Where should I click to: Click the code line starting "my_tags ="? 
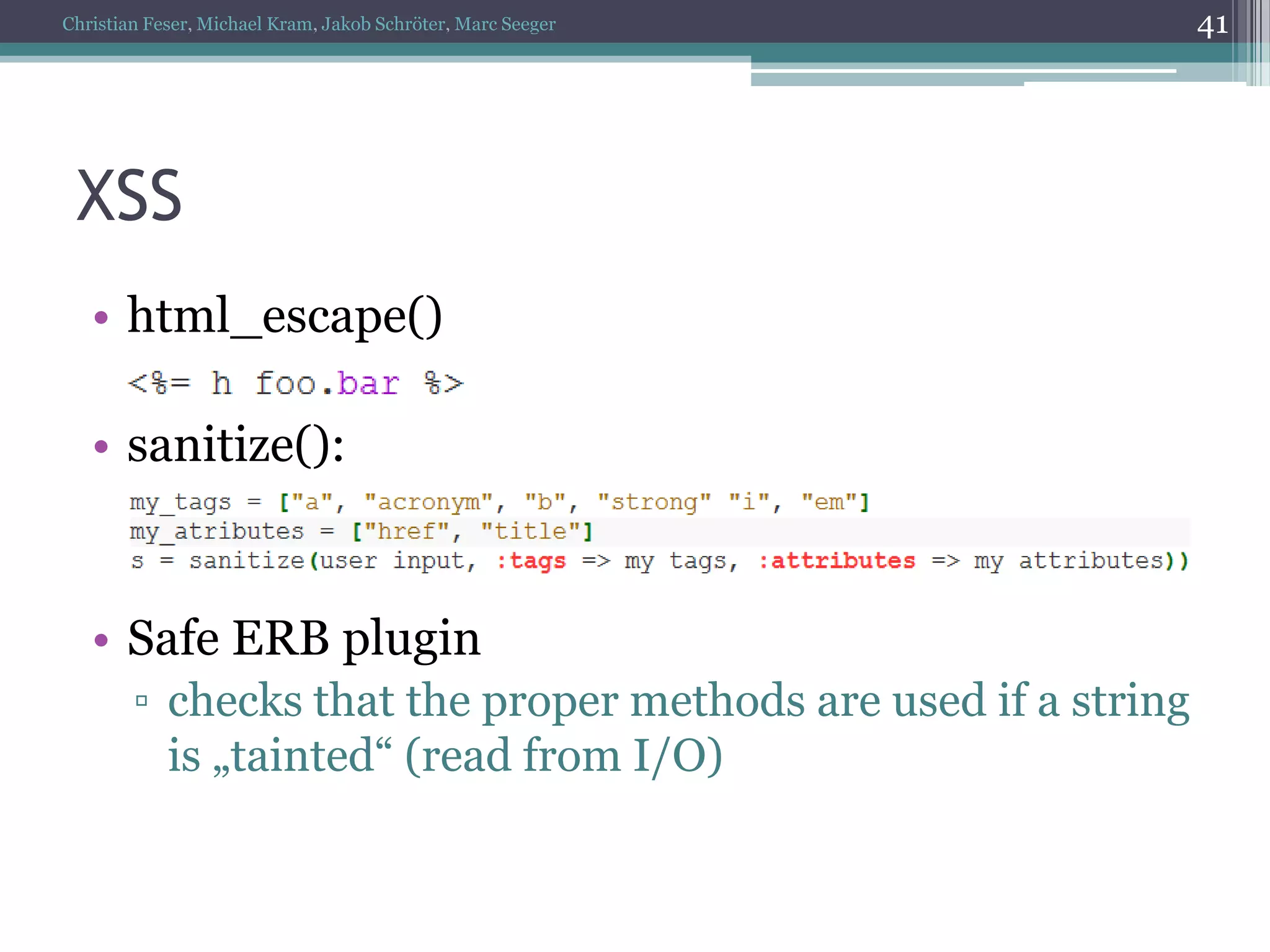tap(499, 502)
